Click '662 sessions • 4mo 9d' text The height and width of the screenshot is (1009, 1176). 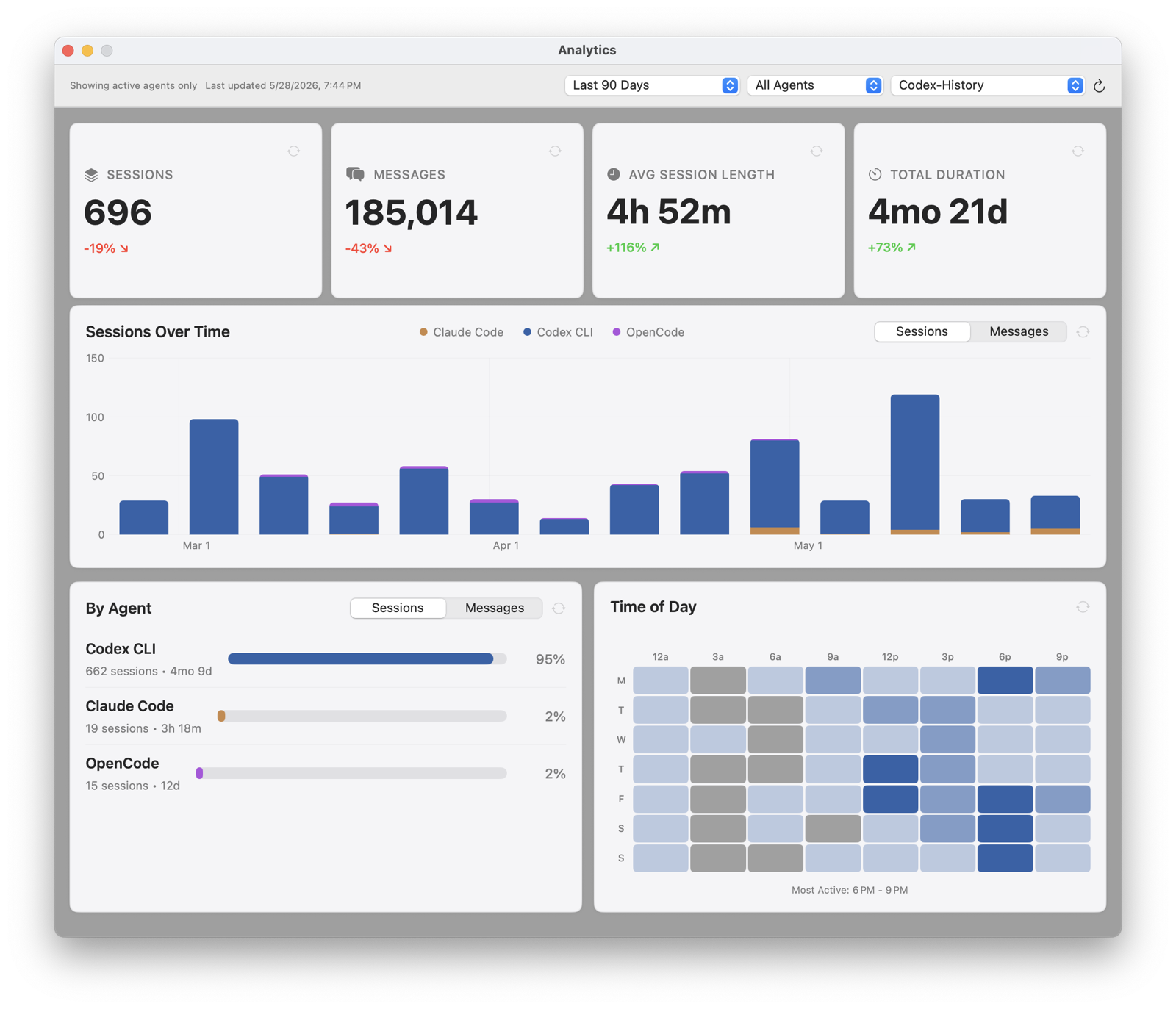[148, 672]
